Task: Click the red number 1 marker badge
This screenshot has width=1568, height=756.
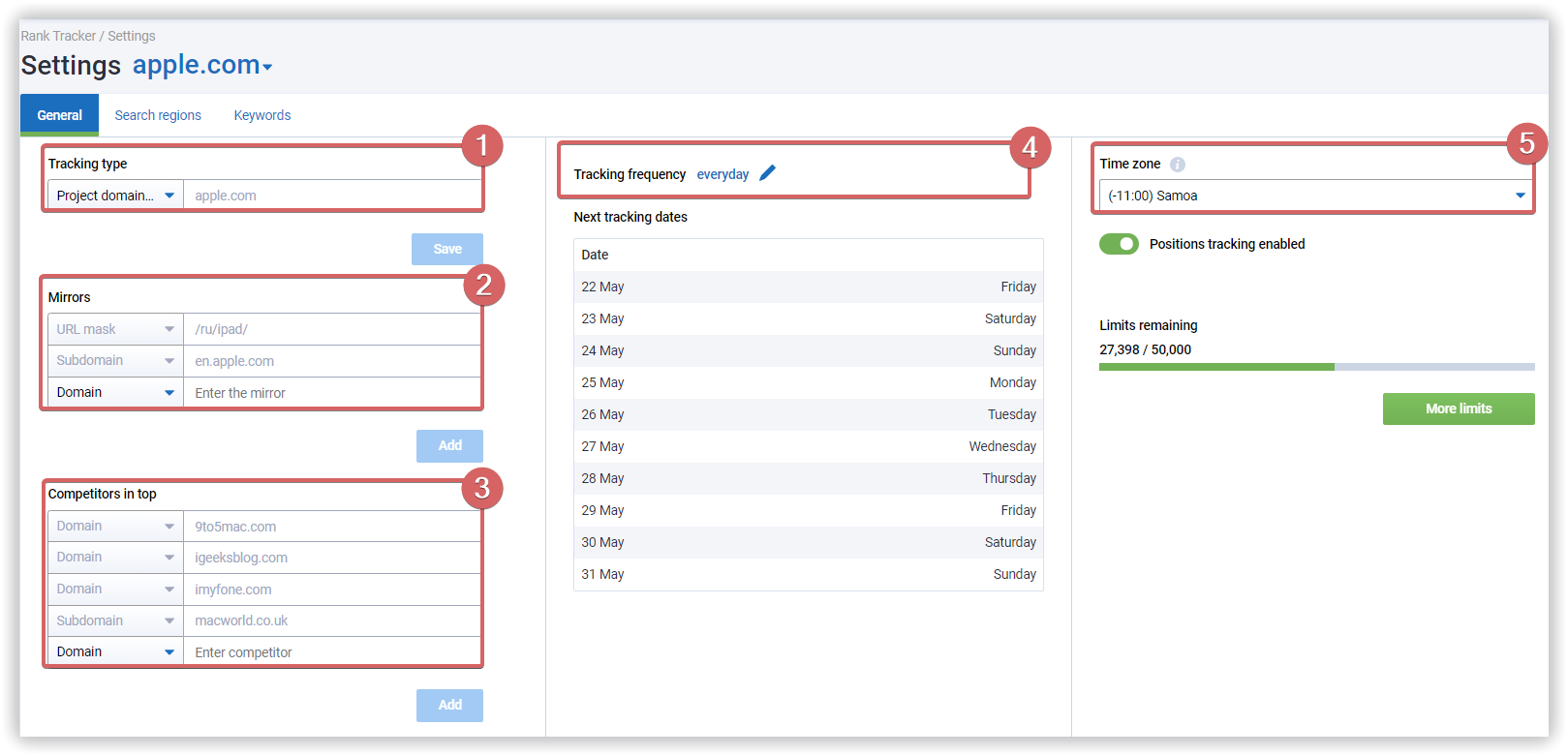Action: click(x=481, y=146)
